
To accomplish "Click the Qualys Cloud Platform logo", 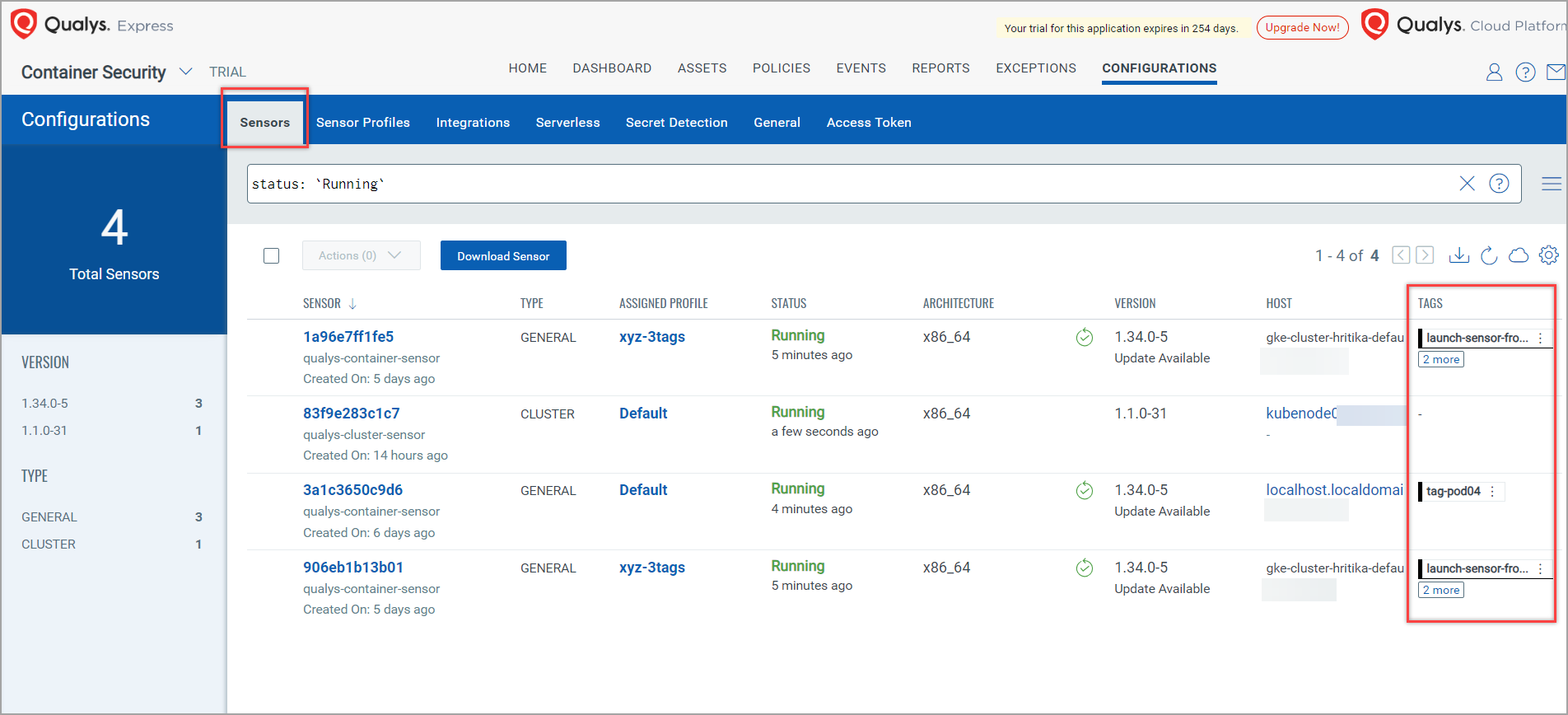I will click(x=1463, y=25).
